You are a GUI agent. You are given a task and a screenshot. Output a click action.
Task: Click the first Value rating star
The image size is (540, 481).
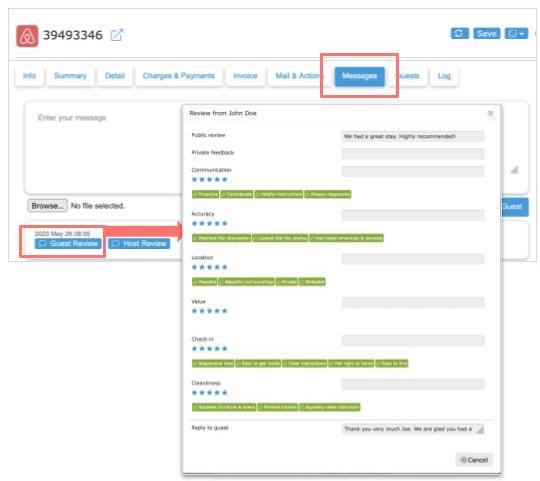[195, 311]
